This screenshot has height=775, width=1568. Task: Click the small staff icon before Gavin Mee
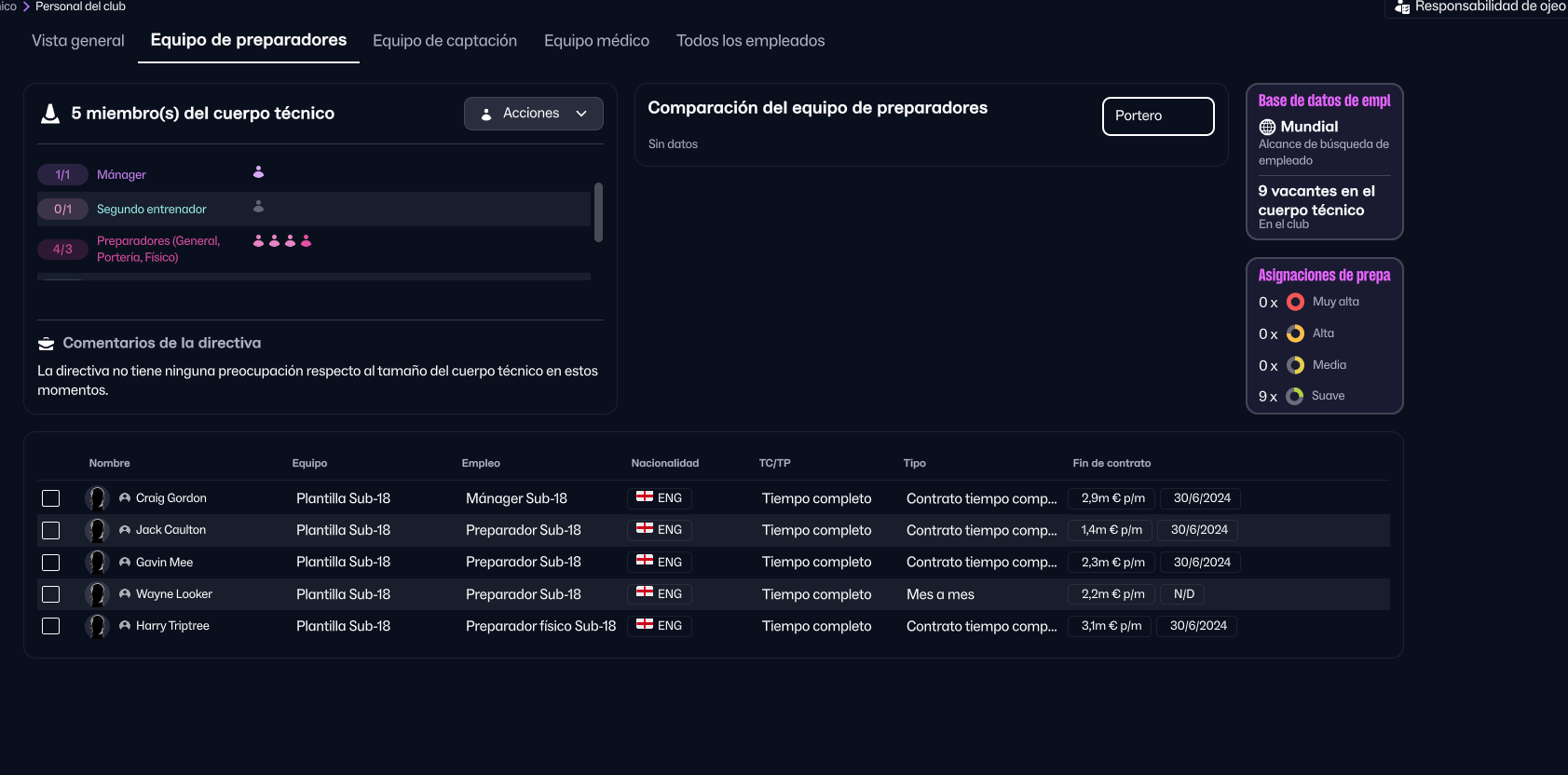(x=125, y=562)
